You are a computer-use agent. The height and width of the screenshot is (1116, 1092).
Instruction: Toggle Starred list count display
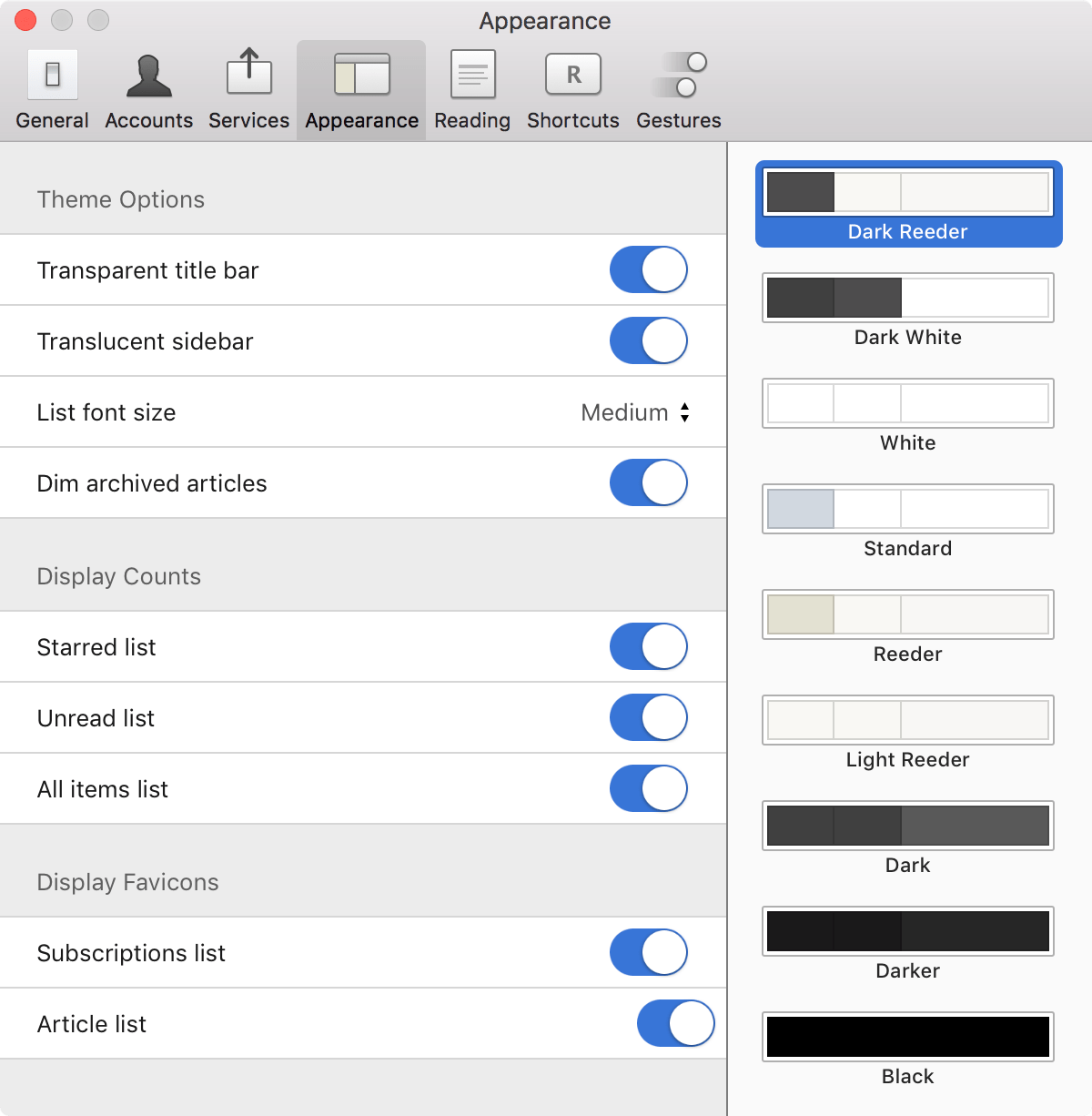pos(648,646)
